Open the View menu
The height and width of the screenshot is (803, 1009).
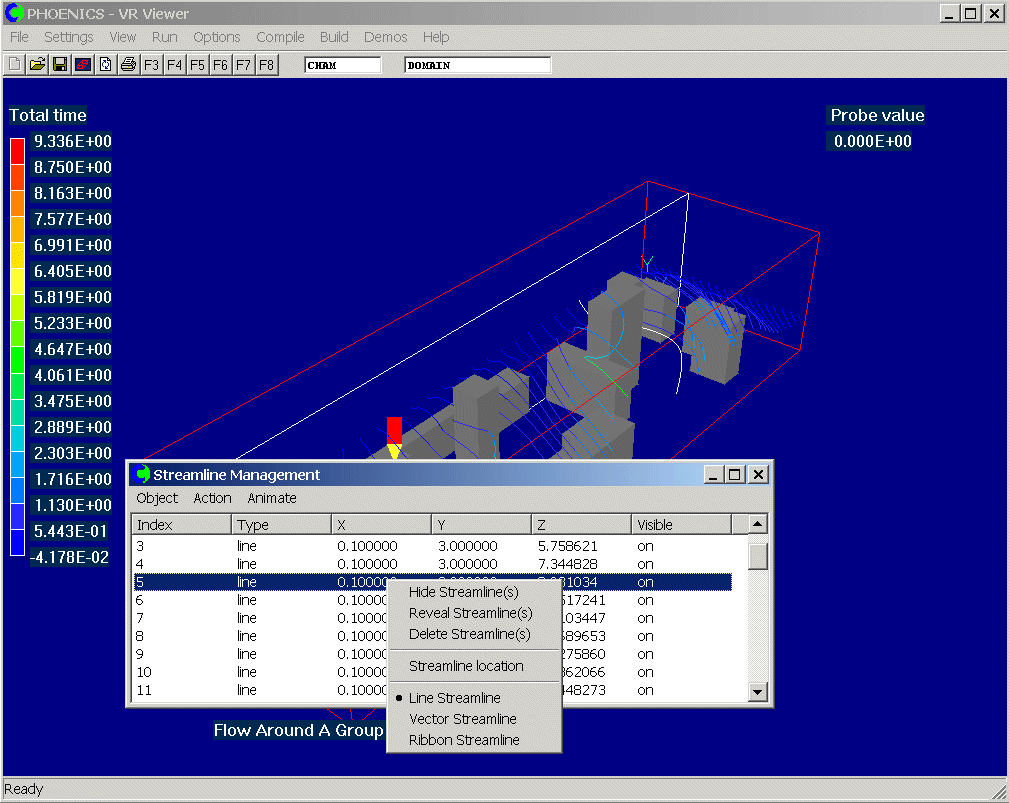click(122, 37)
